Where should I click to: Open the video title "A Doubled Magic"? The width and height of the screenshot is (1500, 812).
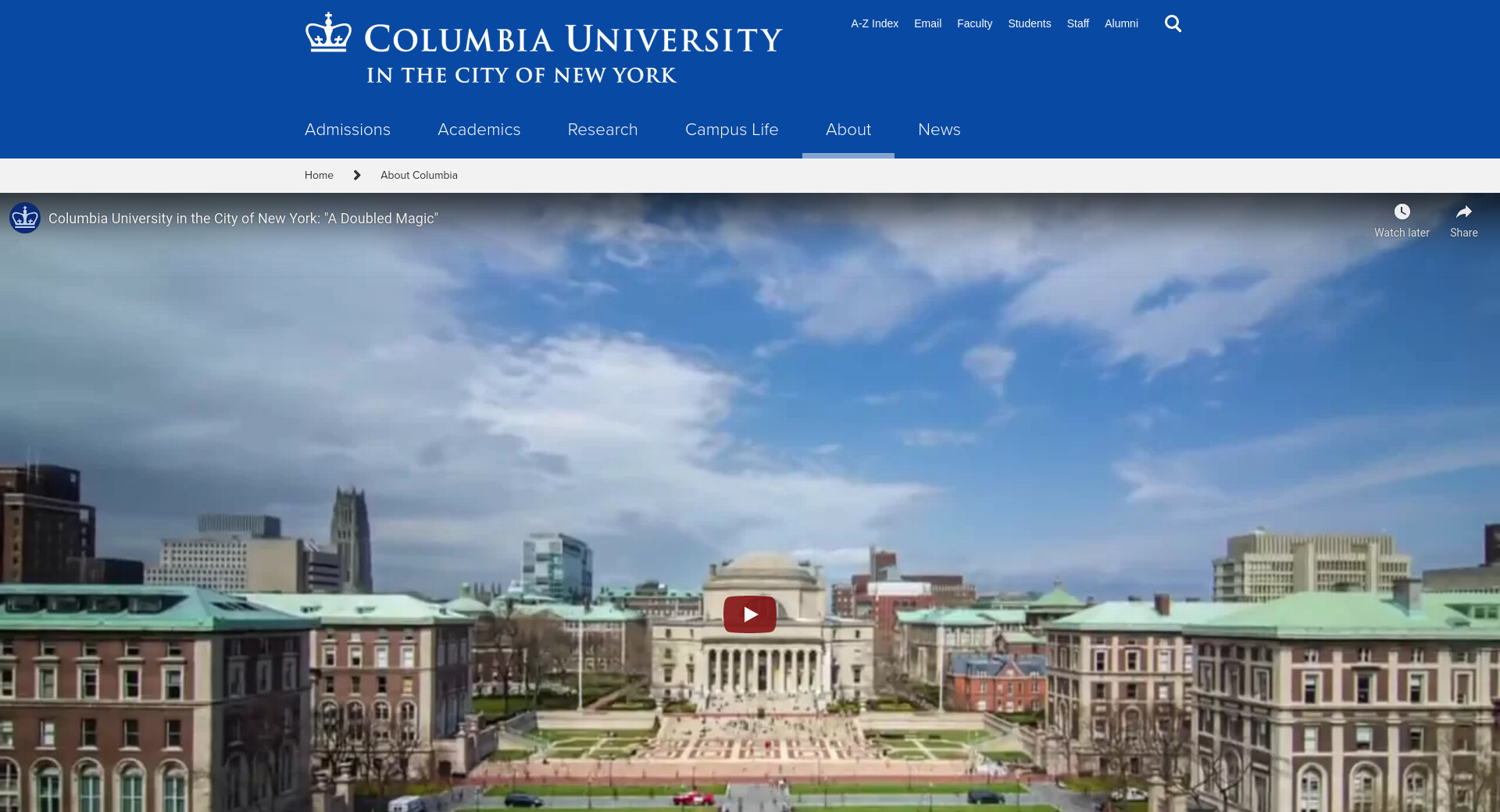(243, 219)
